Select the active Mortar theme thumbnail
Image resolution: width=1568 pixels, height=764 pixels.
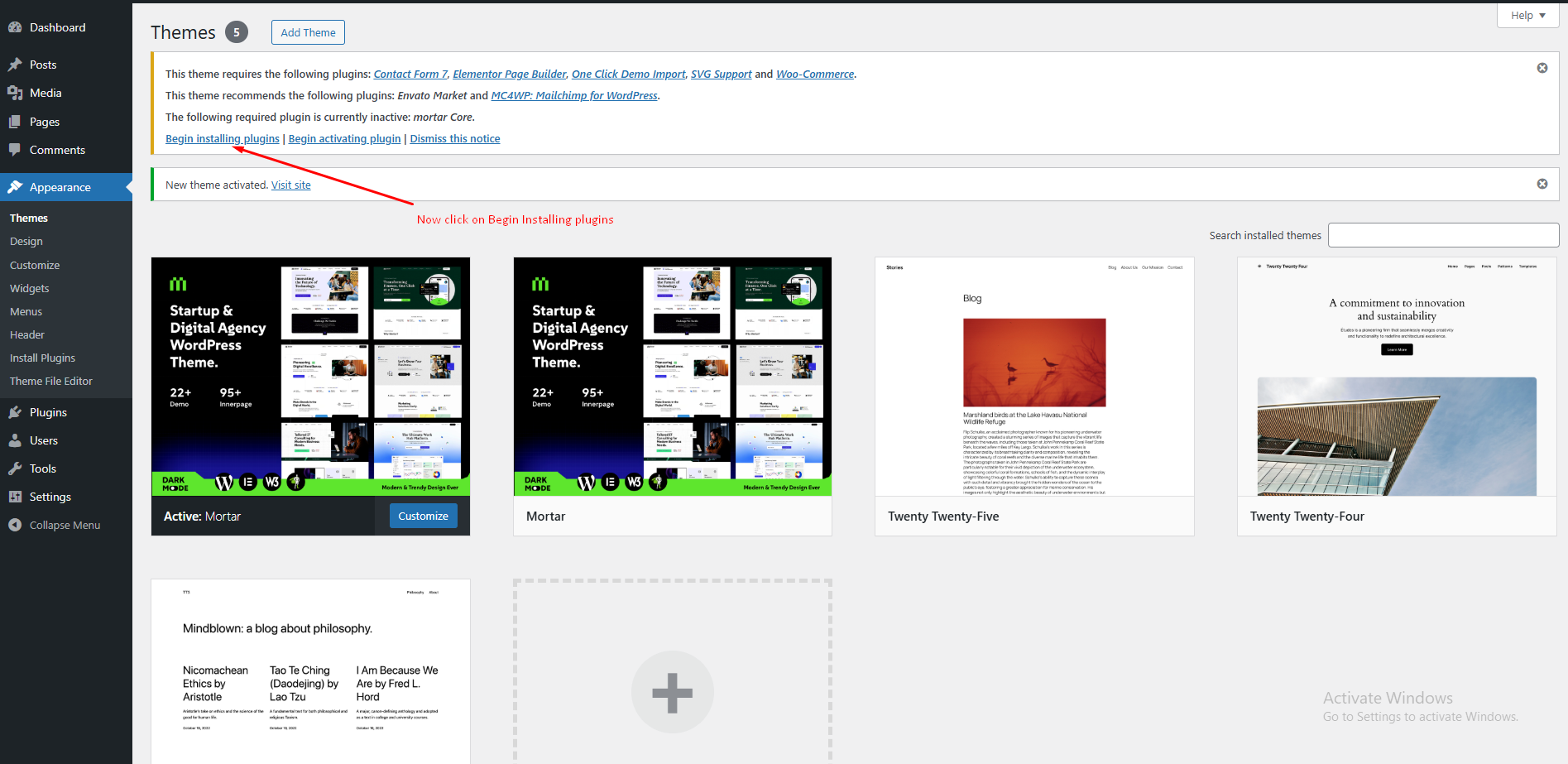pos(310,377)
